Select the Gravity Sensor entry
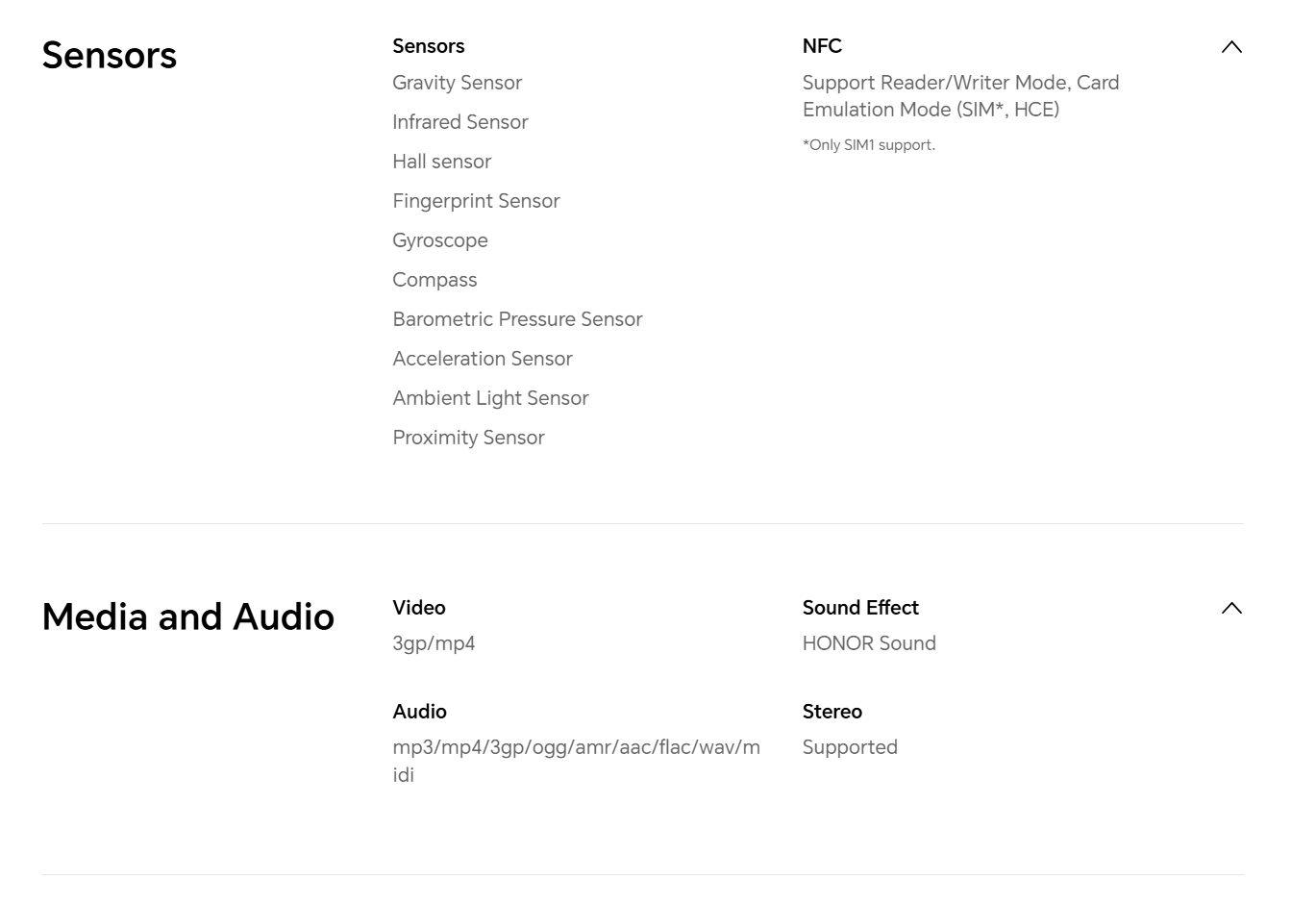1316x905 pixels. point(457,83)
